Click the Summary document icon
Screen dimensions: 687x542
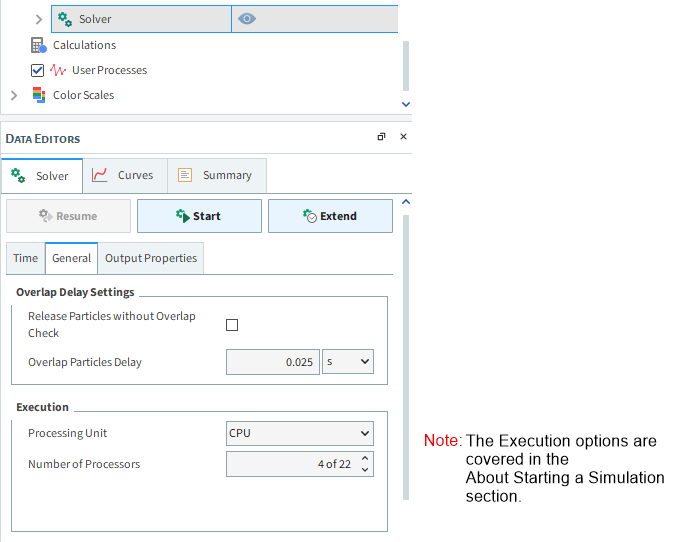click(185, 175)
